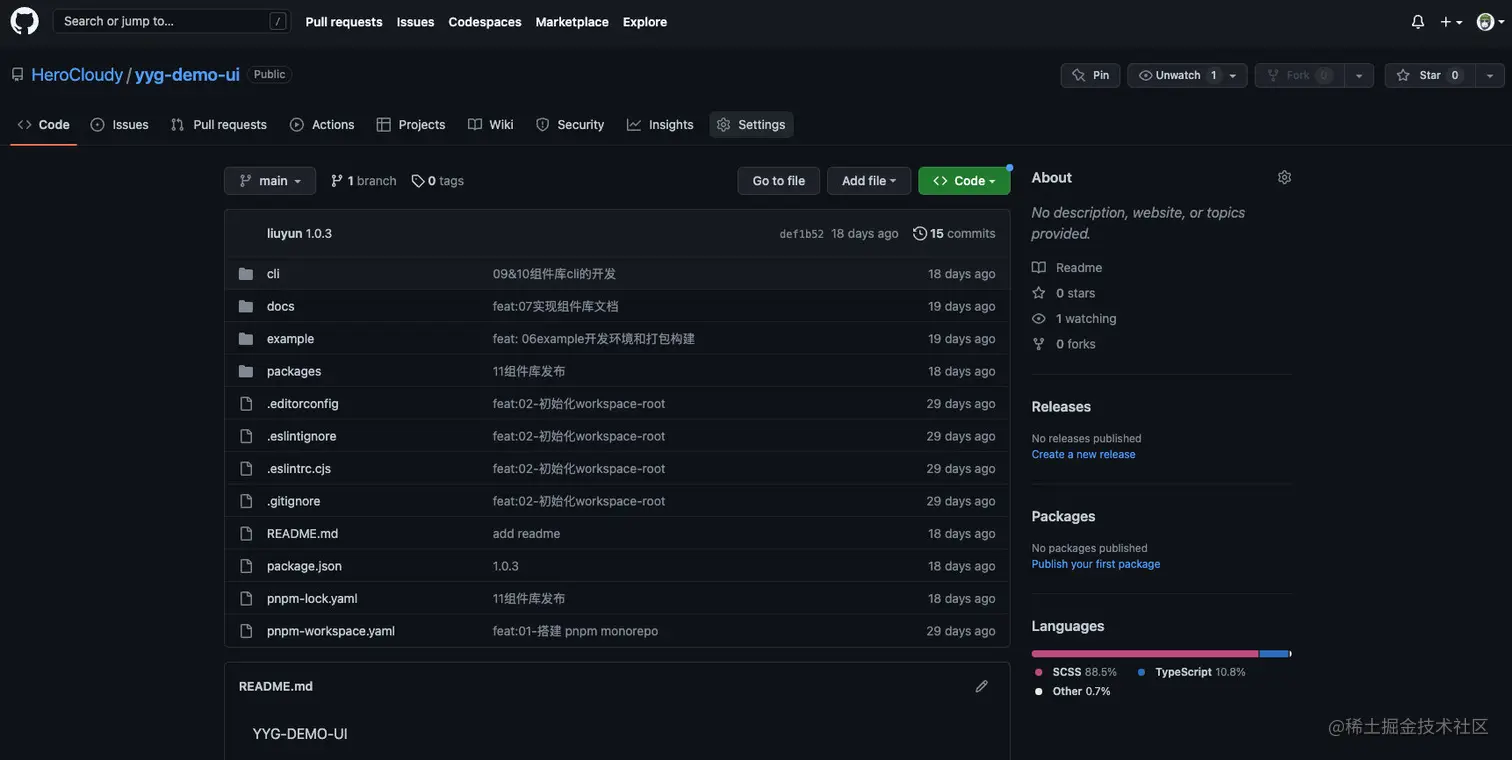Open the Star lists dropdown arrow
The height and width of the screenshot is (760, 1512).
pyautogui.click(x=1490, y=75)
